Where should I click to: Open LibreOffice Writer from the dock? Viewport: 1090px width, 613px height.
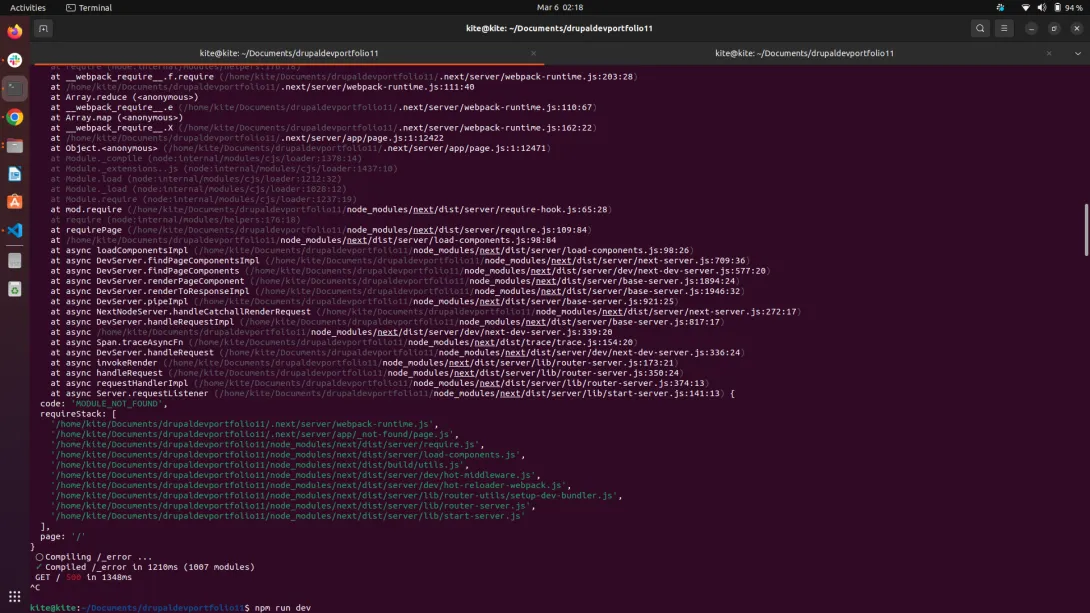pos(14,174)
